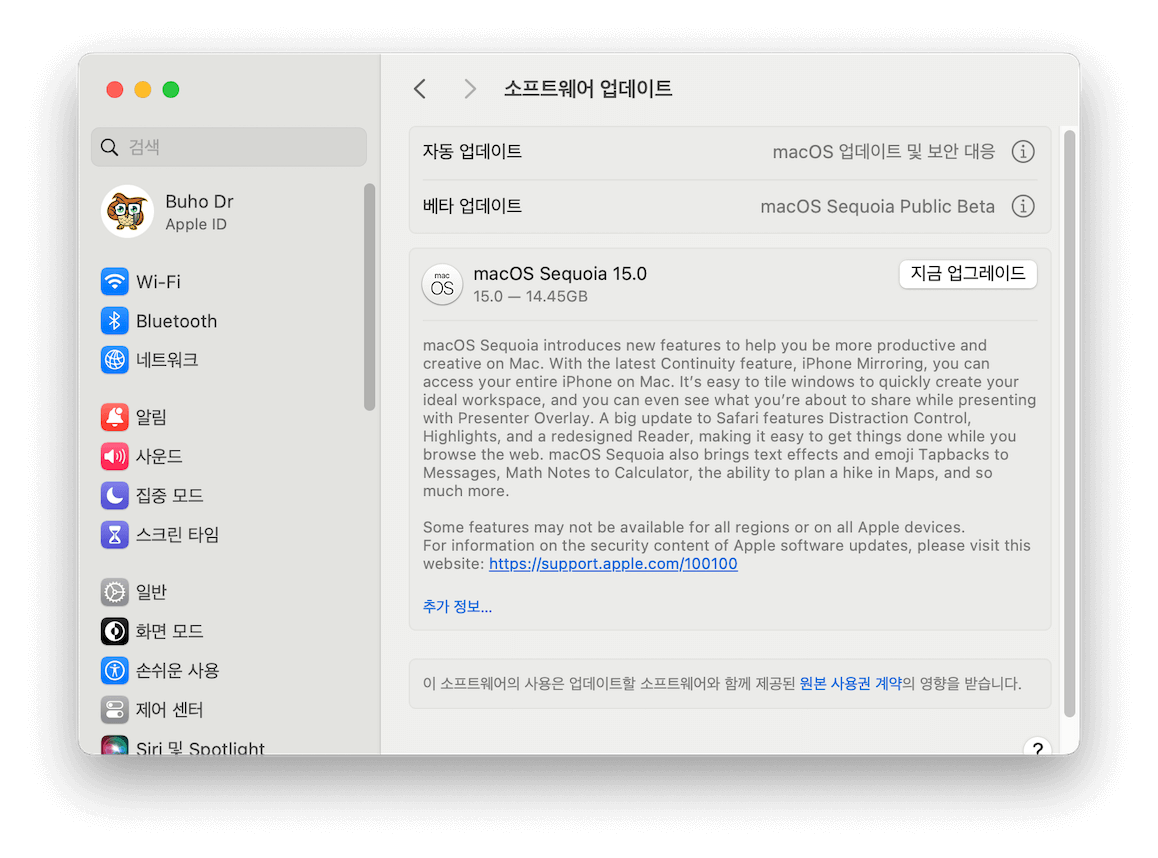Select 알림 label in sidebar
This screenshot has height=858, width=1158.
[151, 417]
